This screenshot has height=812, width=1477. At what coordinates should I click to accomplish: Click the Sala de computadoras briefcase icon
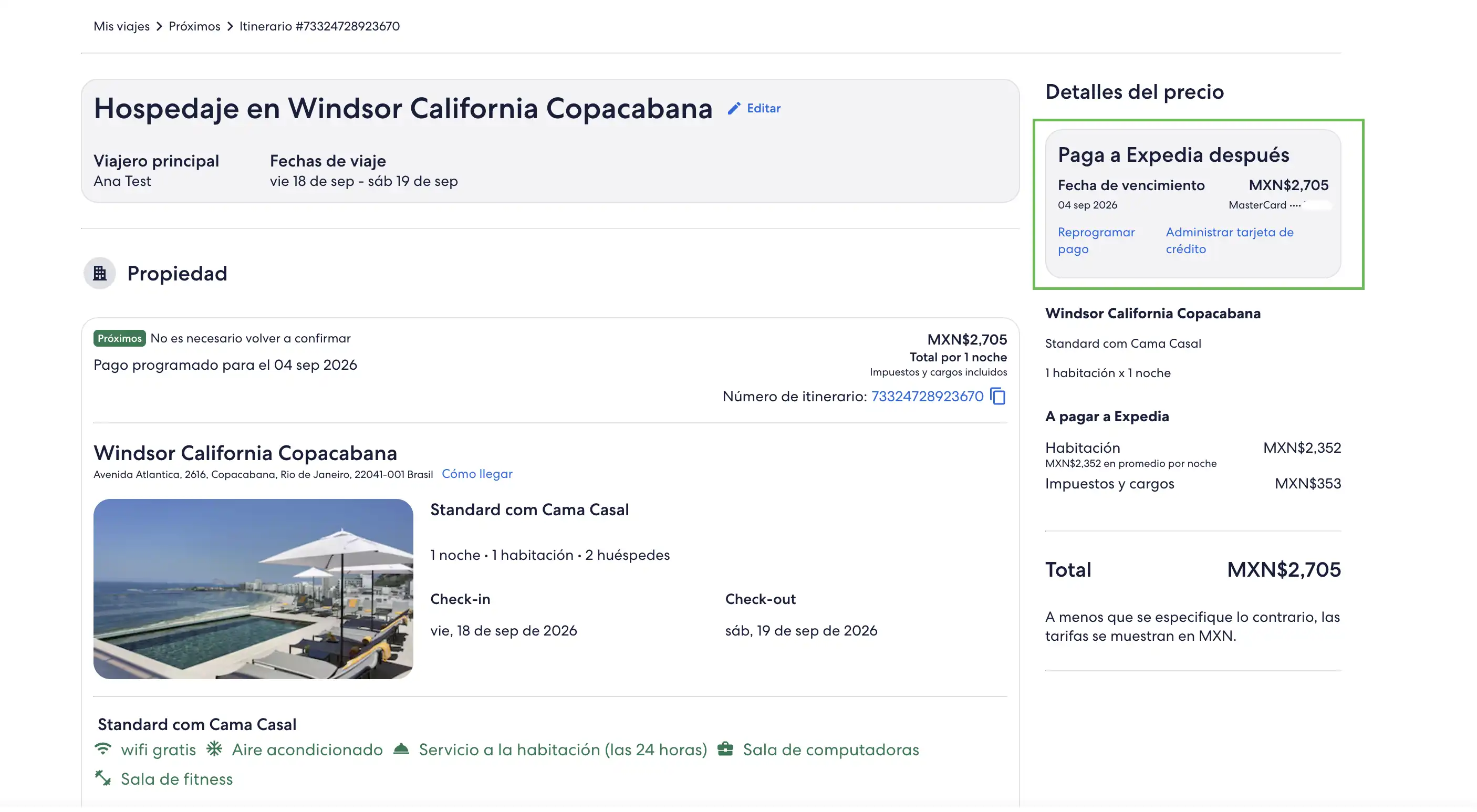[x=726, y=749]
